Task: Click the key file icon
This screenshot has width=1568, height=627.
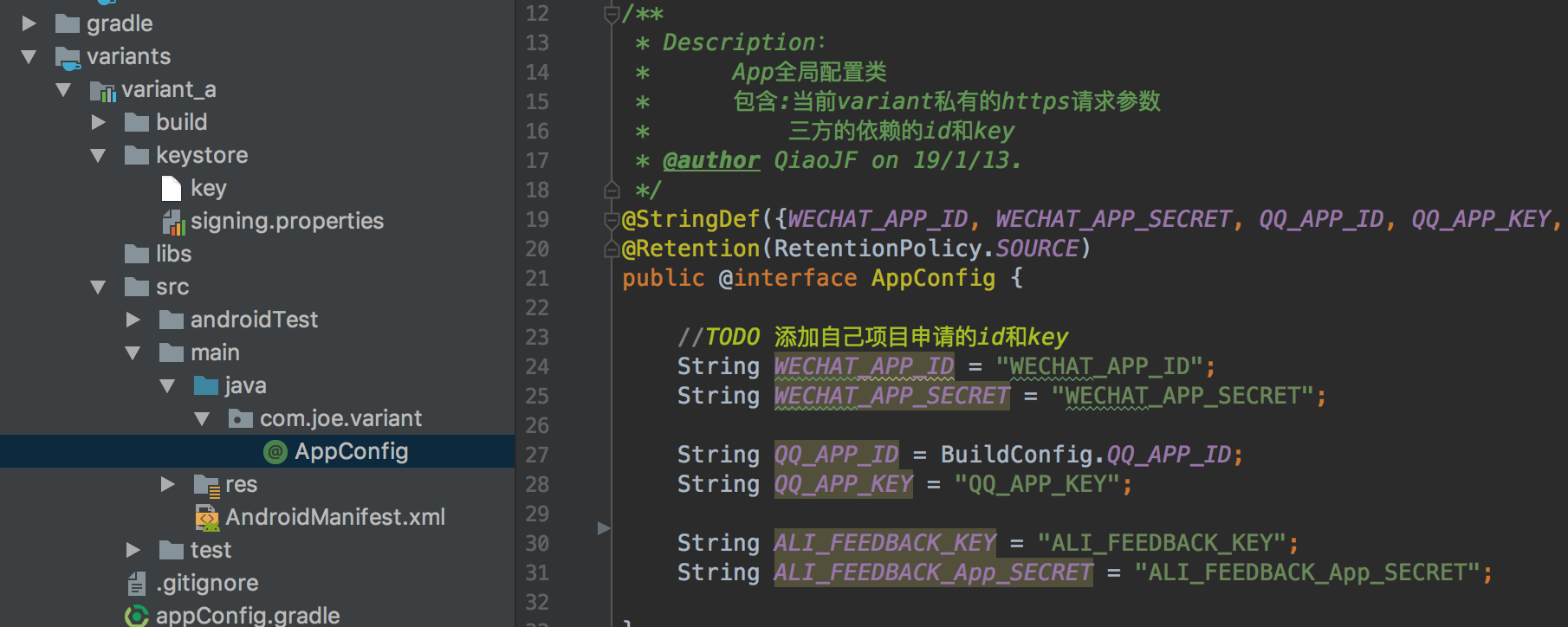Action: pos(172,188)
